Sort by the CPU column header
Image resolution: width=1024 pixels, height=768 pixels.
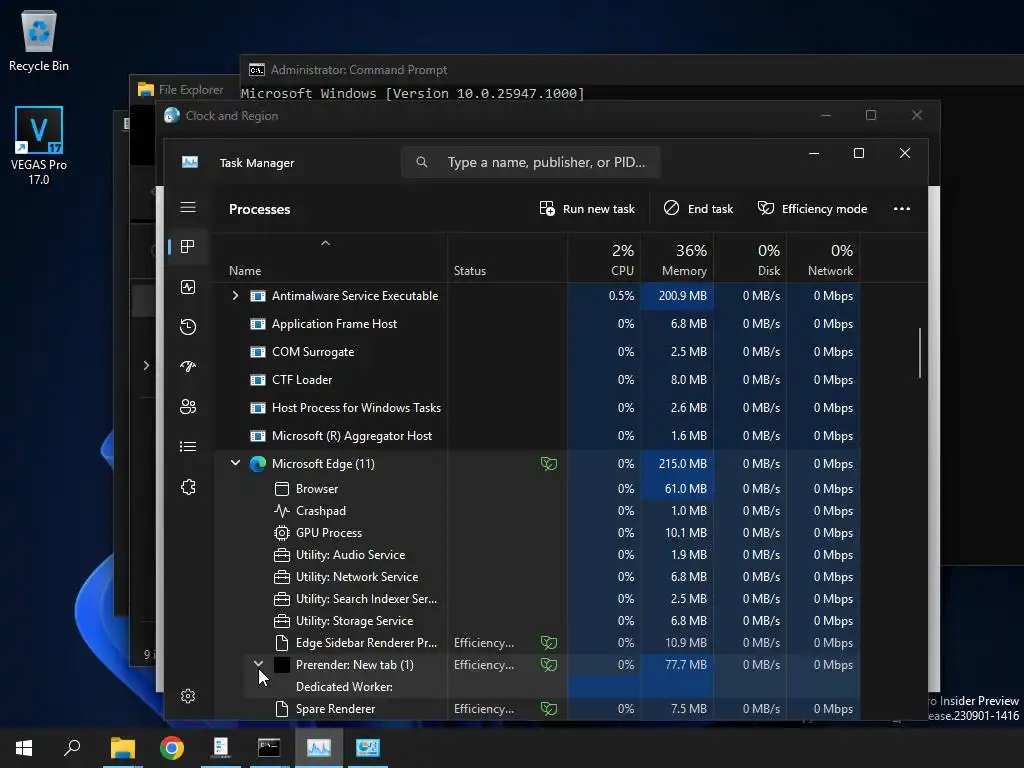(x=604, y=260)
